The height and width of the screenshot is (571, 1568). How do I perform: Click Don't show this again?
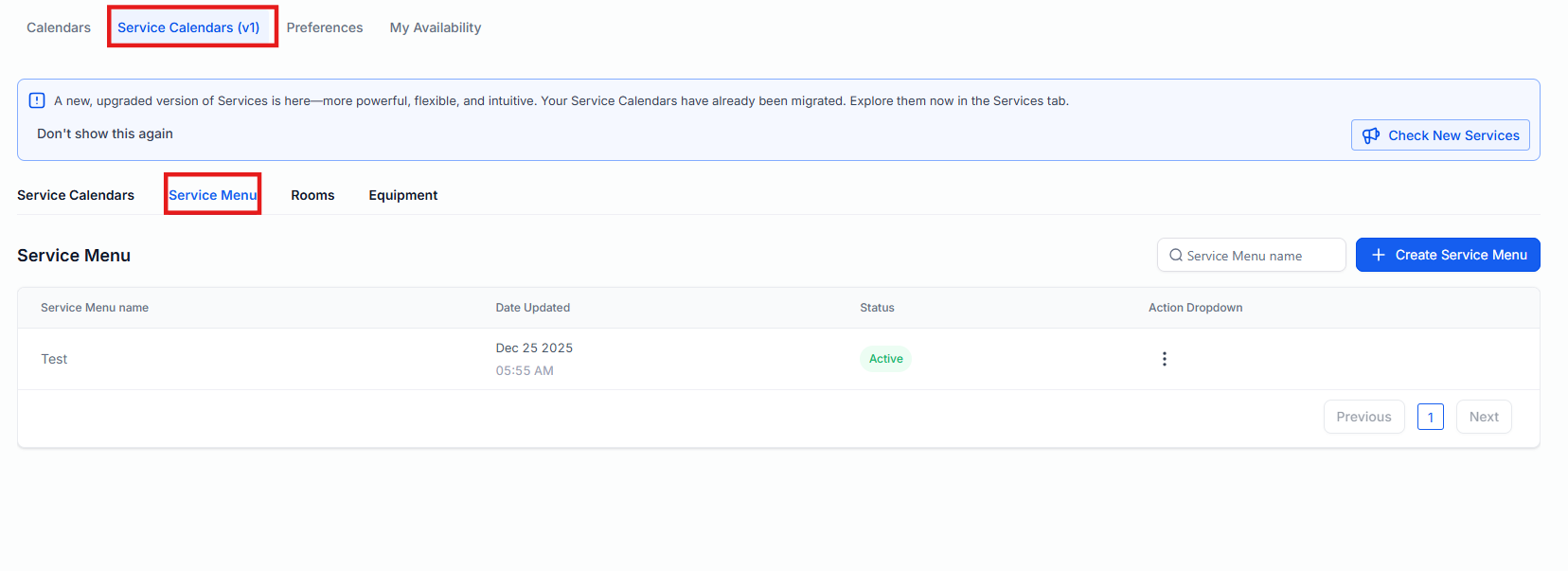pos(105,134)
